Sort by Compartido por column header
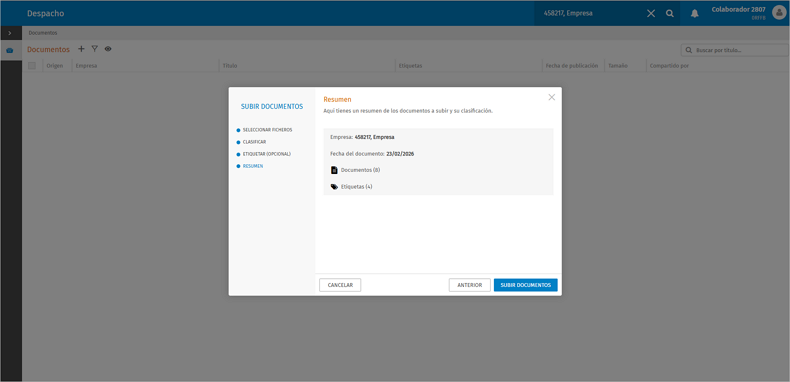Screen dimensions: 790x382 click(669, 66)
